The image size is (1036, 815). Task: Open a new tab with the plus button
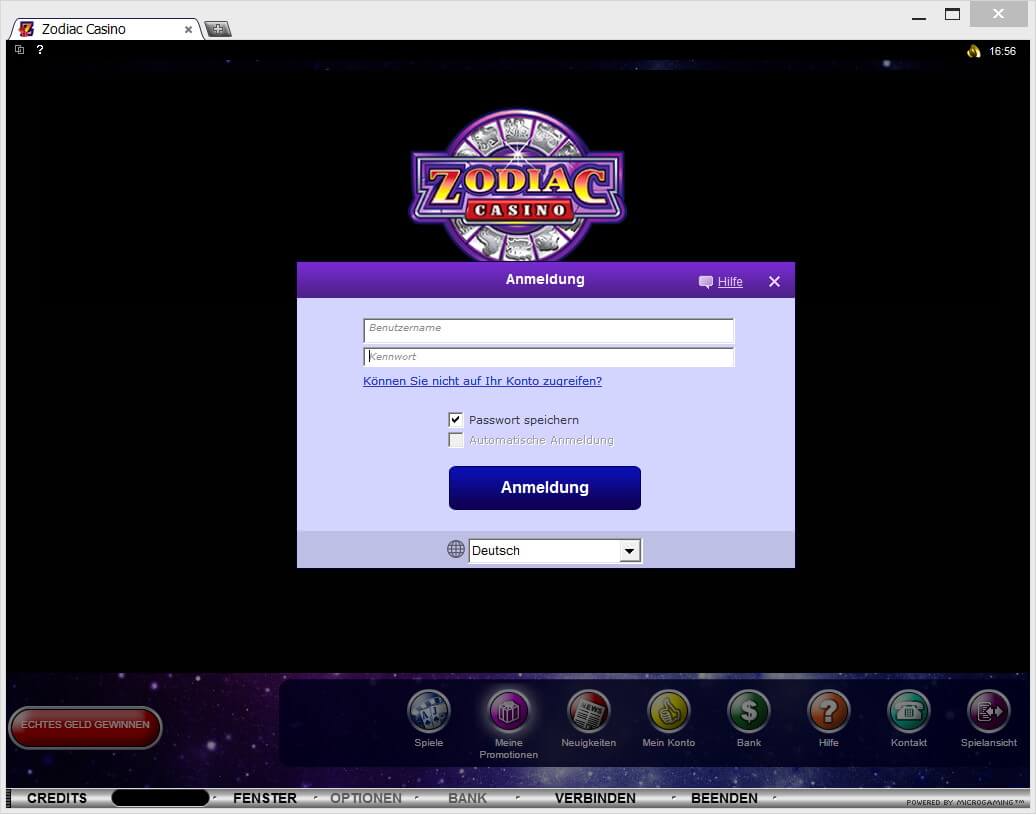[x=217, y=28]
